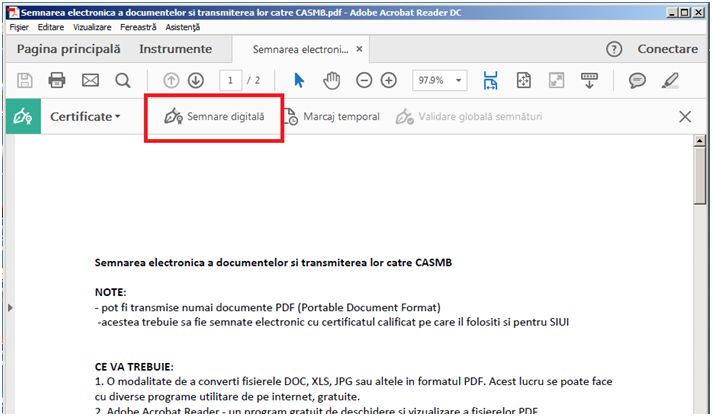The height and width of the screenshot is (416, 712).
Task: Go to next page with down arrow
Action: pos(195,80)
